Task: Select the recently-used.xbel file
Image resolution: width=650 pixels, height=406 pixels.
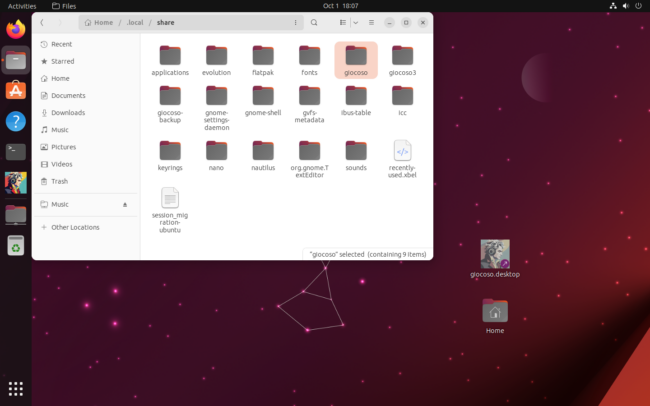Action: (x=402, y=160)
